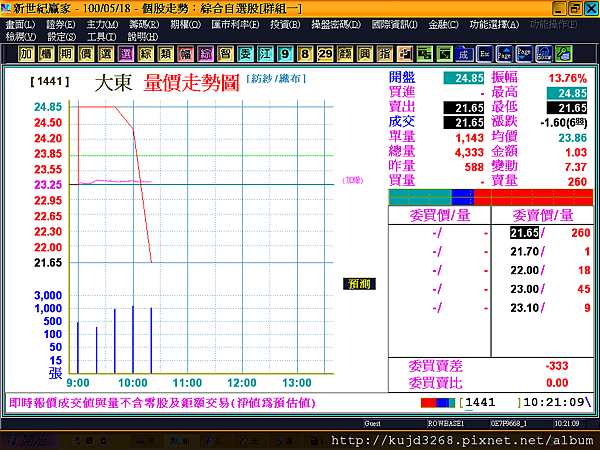Open the 籌碼(R) menu
This screenshot has width=600, height=450.
tap(144, 24)
